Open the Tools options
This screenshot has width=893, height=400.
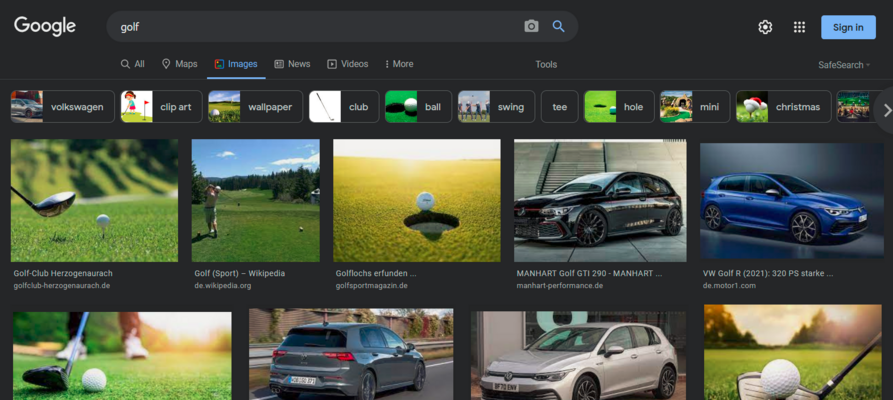point(546,64)
